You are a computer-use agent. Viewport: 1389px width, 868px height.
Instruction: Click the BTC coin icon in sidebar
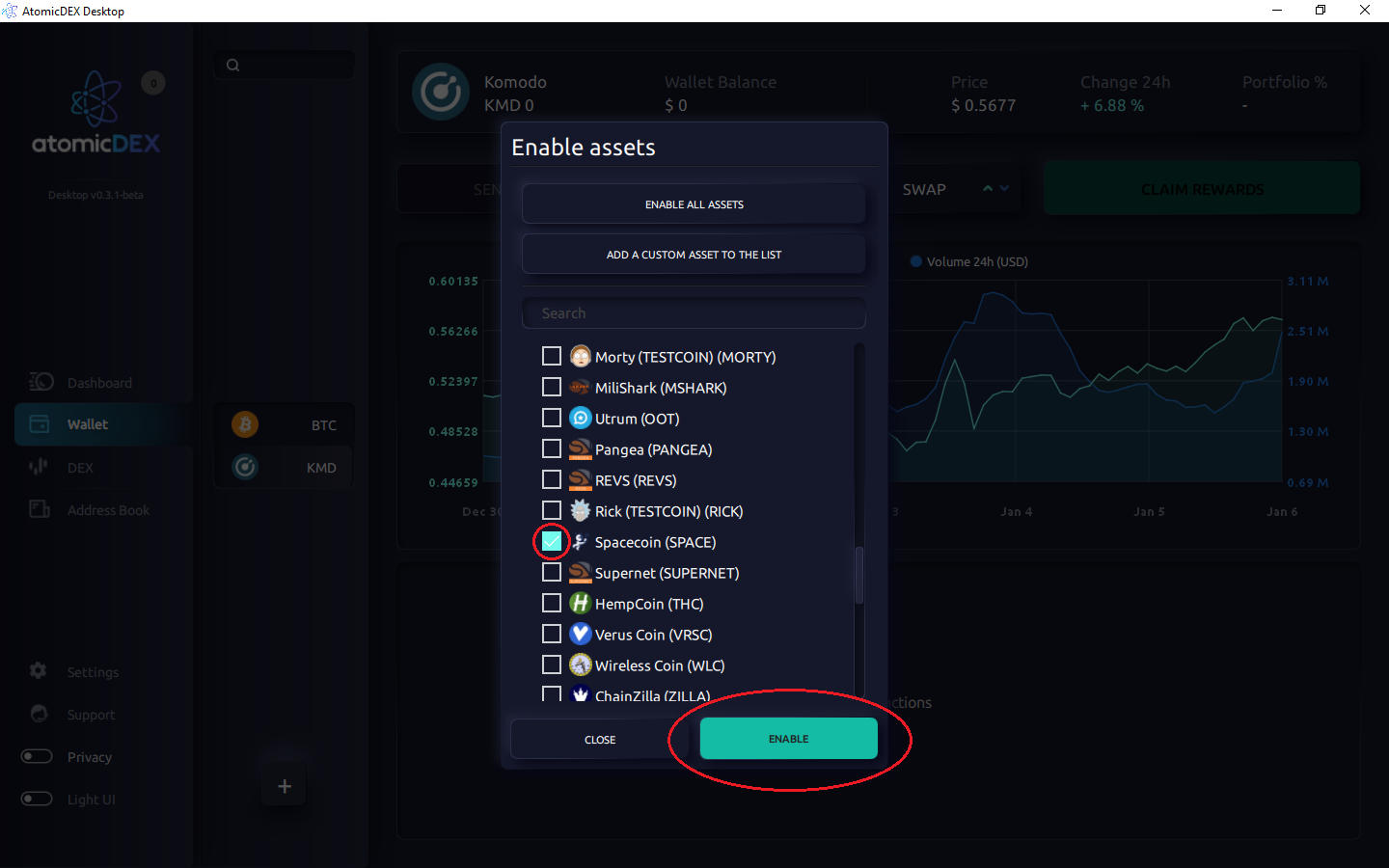point(245,424)
